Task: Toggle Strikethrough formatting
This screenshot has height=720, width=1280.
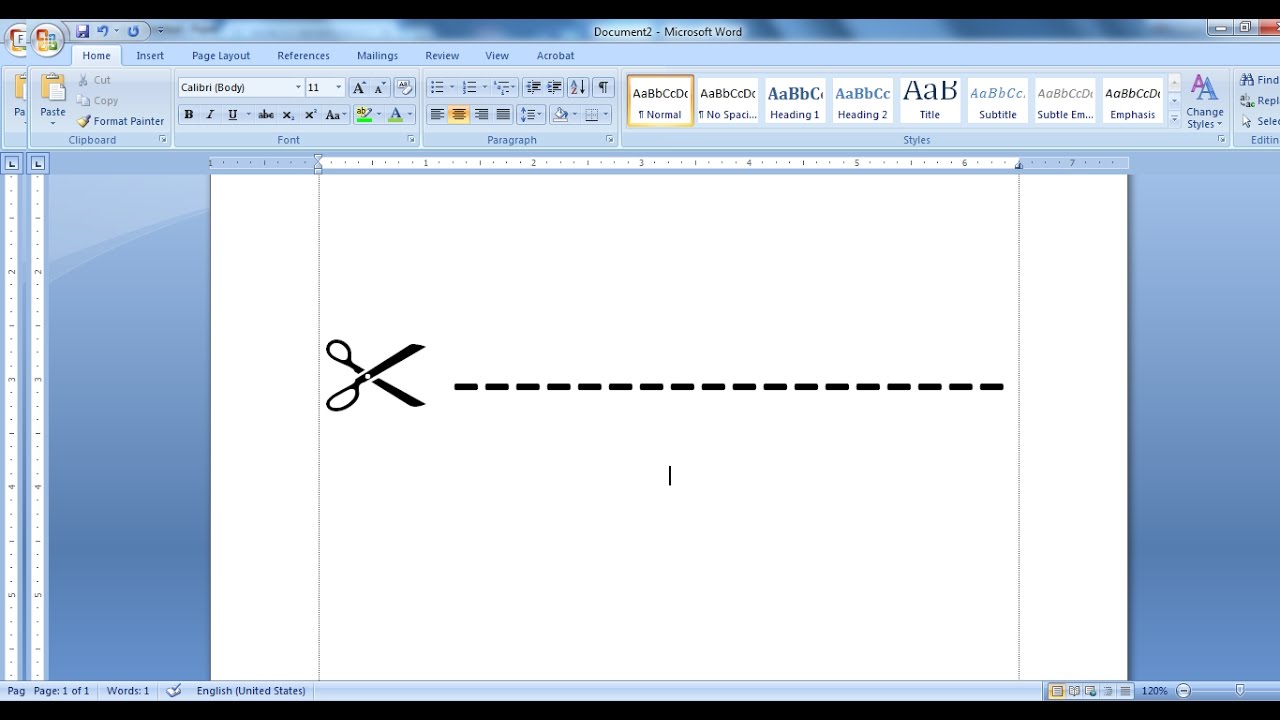Action: pyautogui.click(x=266, y=115)
